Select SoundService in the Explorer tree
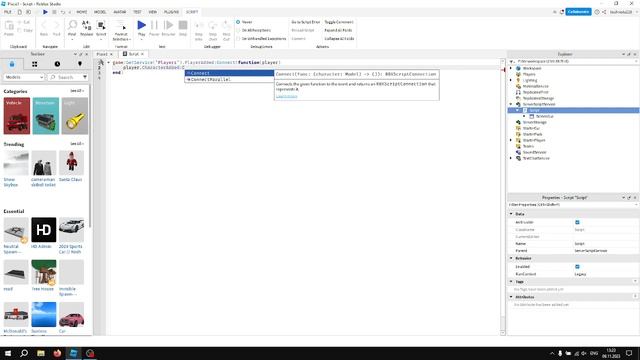Image resolution: width=640 pixels, height=360 pixels. point(534,152)
